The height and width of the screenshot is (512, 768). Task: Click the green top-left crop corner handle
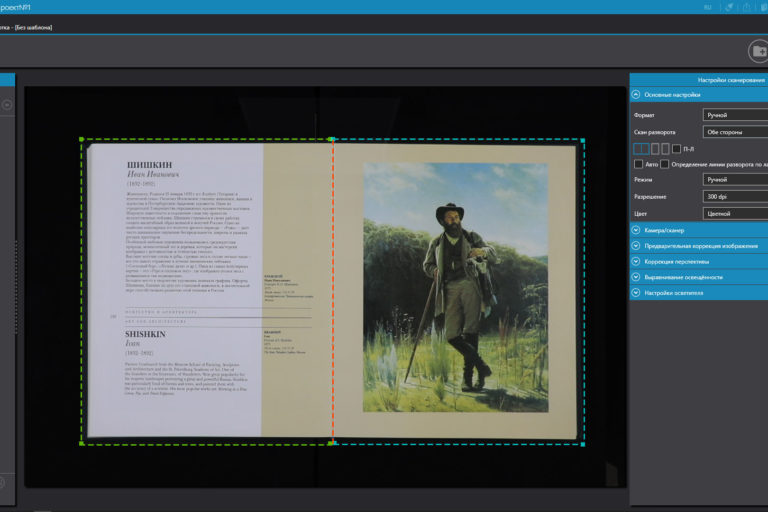82,140
